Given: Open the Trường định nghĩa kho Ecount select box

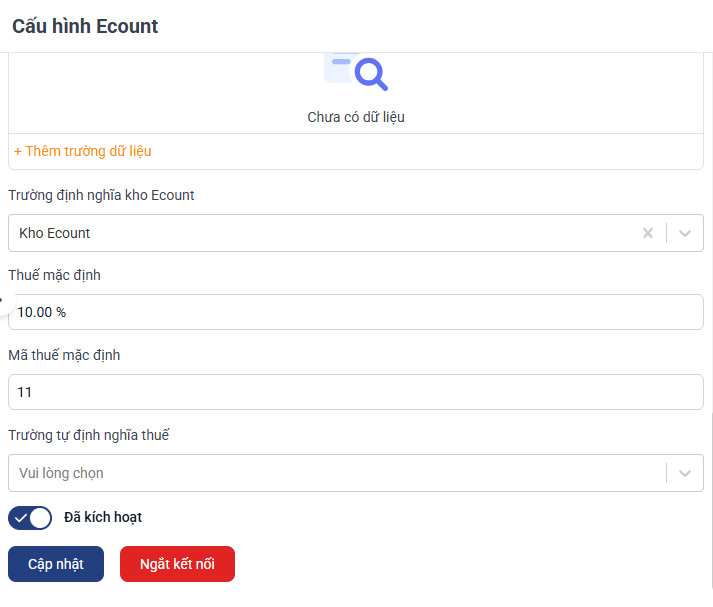Looking at the screenshot, I should (320, 233).
